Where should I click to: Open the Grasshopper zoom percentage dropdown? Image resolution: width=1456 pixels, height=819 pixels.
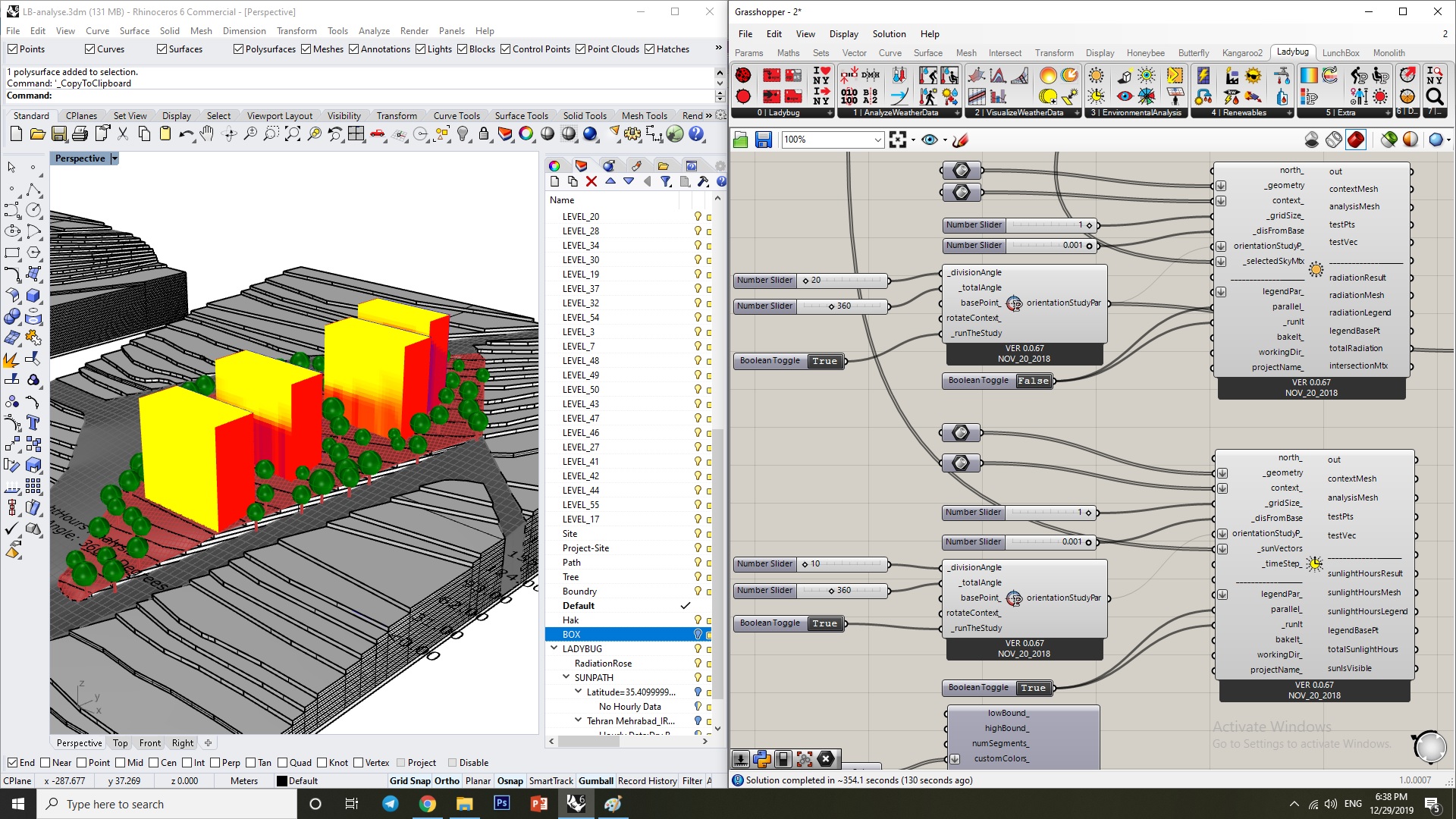(x=877, y=140)
